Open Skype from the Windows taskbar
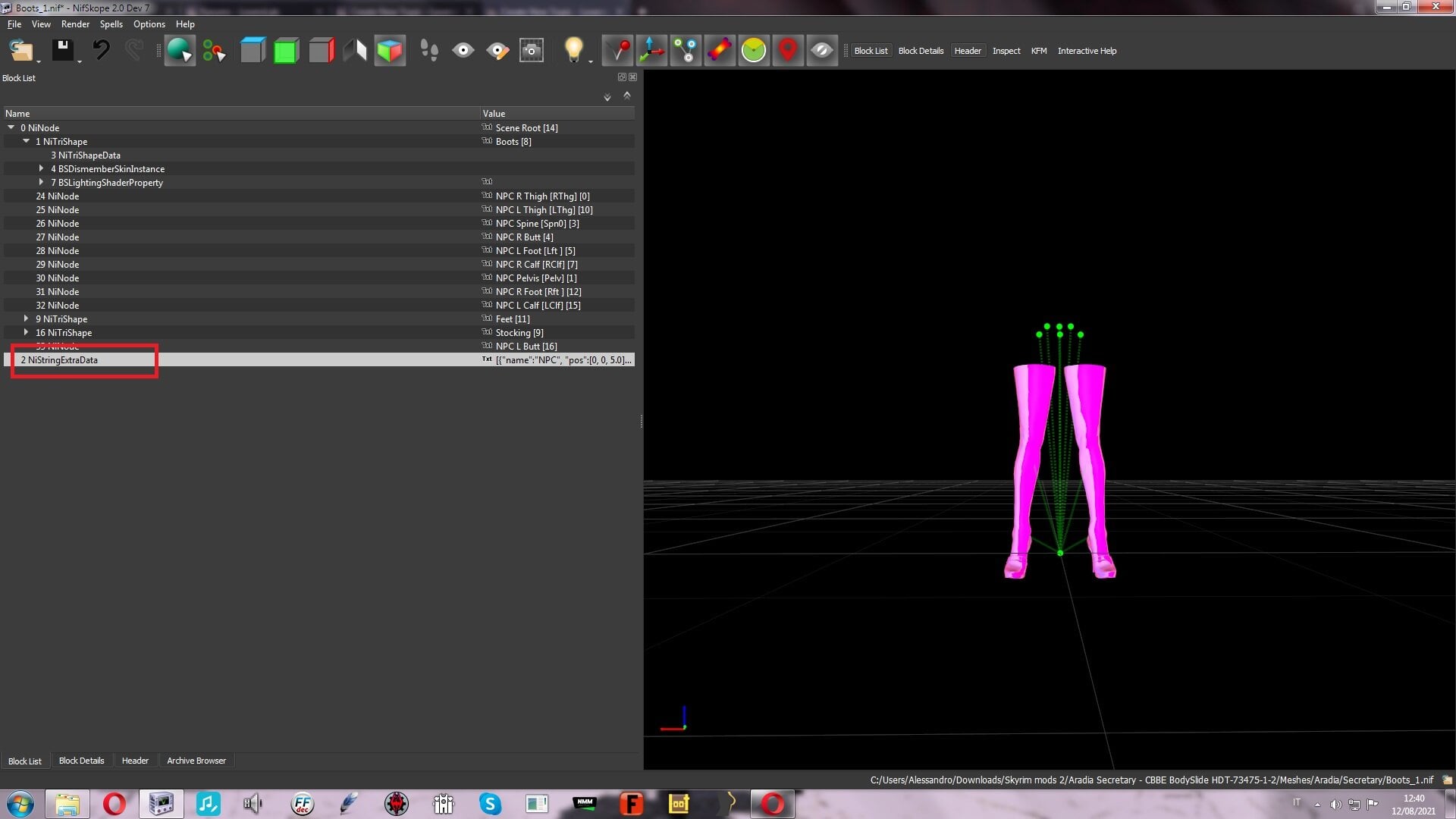The image size is (1456, 819). point(490,804)
